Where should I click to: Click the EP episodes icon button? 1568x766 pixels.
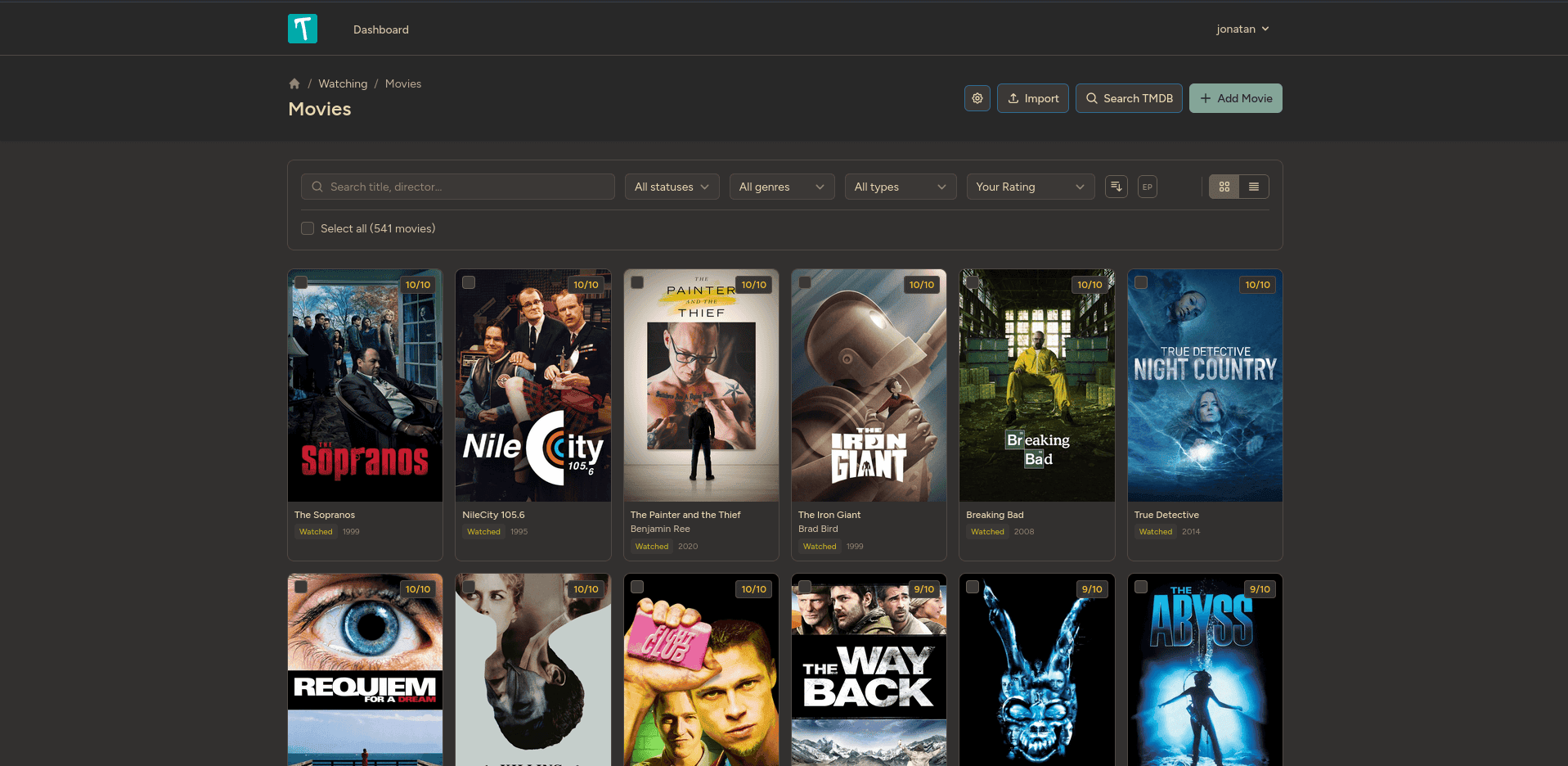click(x=1147, y=187)
